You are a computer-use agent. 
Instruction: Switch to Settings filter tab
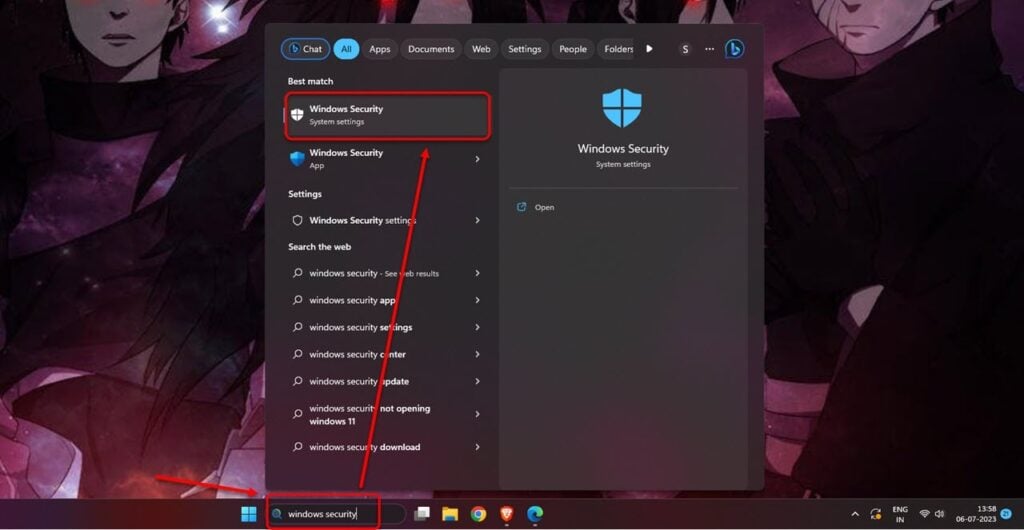click(x=524, y=49)
